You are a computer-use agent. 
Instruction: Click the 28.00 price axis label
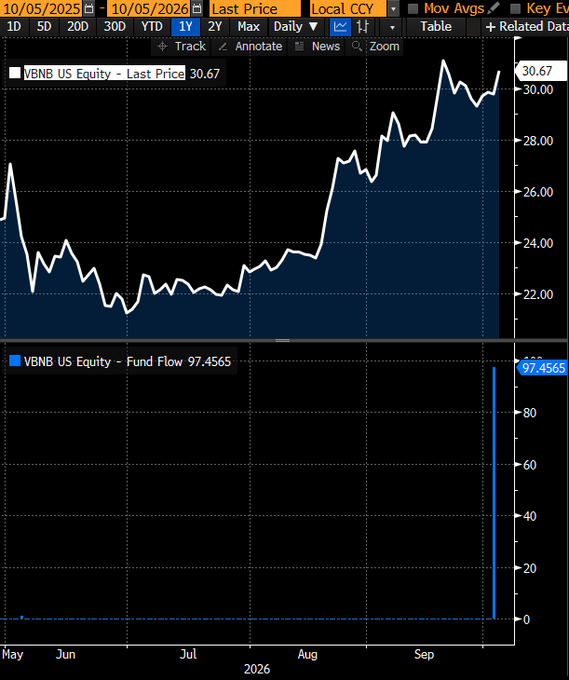(538, 141)
